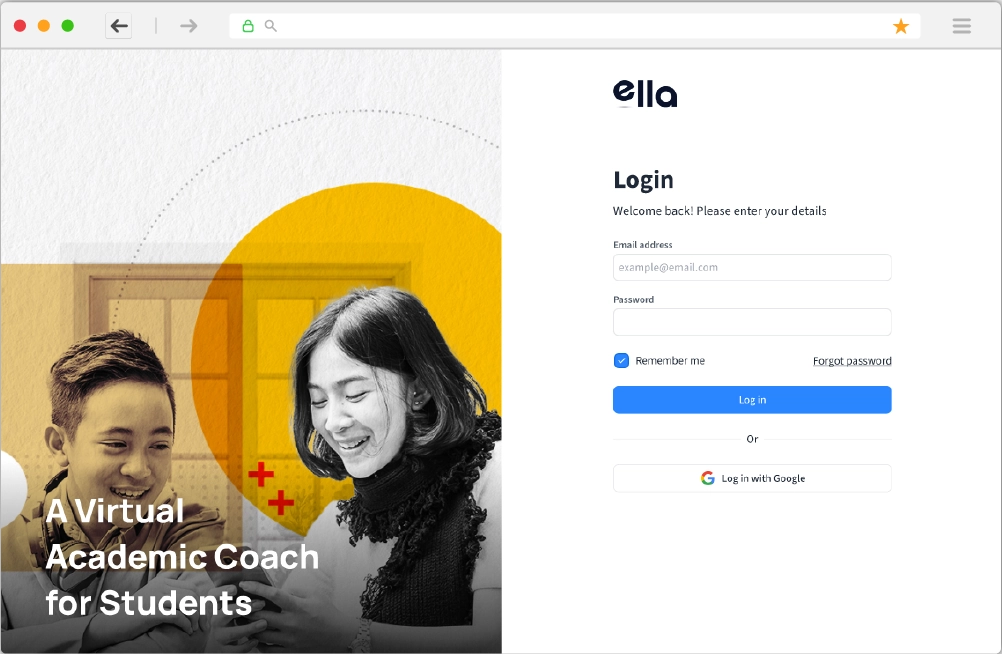The height and width of the screenshot is (654, 1002).
Task: Open the browser hamburger menu
Action: click(962, 26)
